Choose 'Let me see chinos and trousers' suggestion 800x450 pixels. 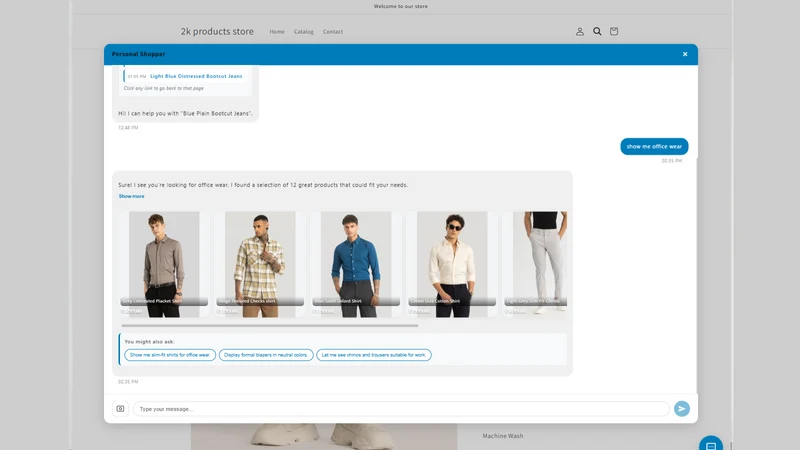pyautogui.click(x=373, y=355)
